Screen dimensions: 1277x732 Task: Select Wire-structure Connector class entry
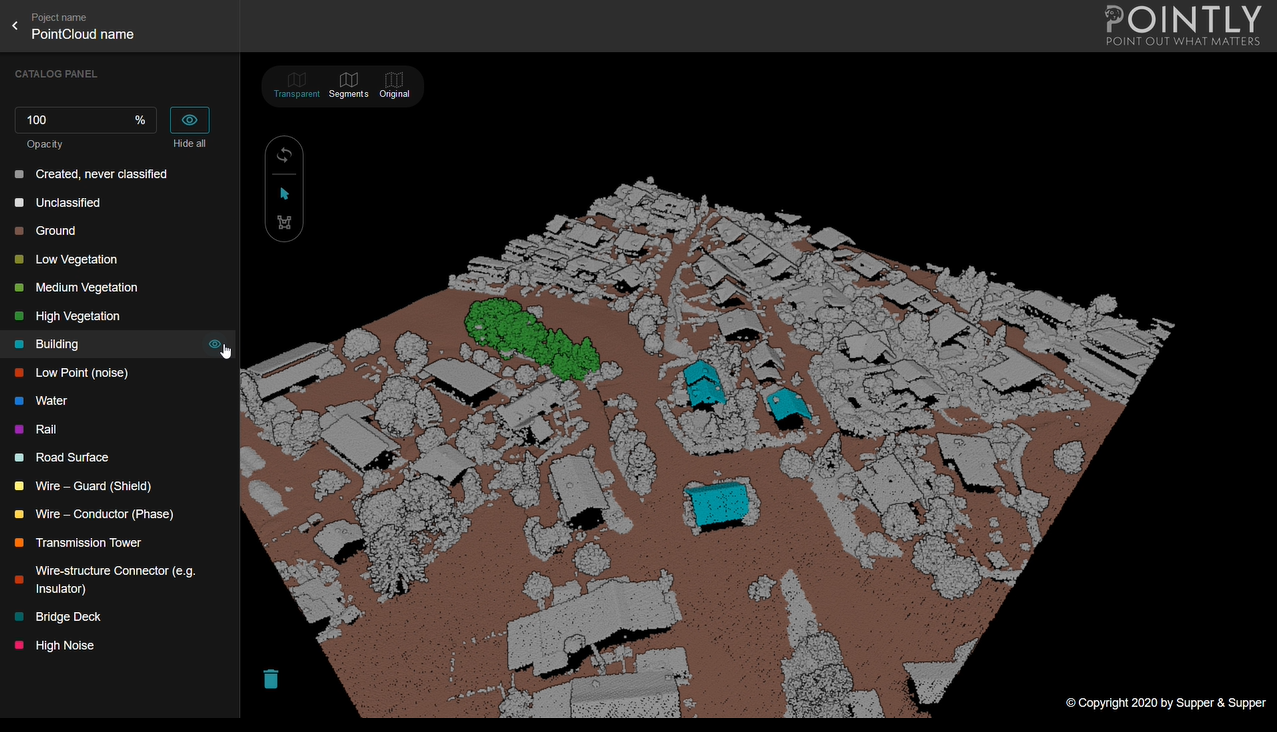(x=115, y=580)
